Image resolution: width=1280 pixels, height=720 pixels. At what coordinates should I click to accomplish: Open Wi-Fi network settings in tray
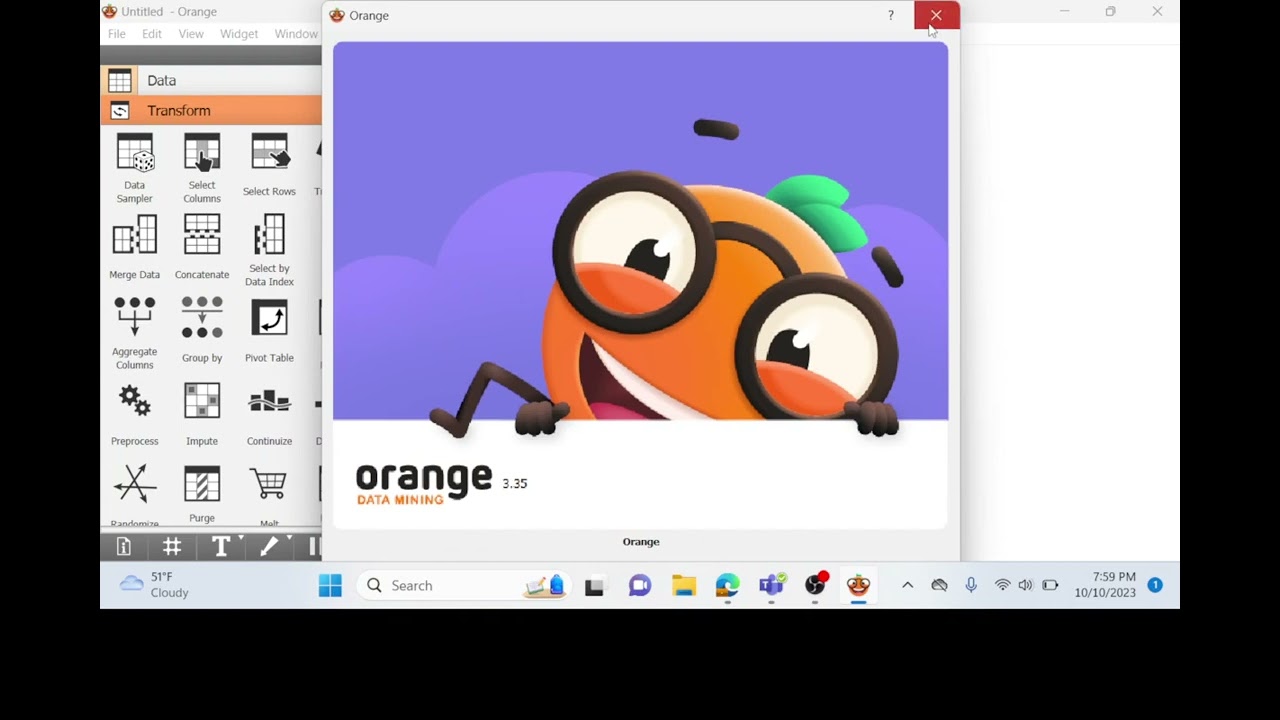(x=1002, y=586)
